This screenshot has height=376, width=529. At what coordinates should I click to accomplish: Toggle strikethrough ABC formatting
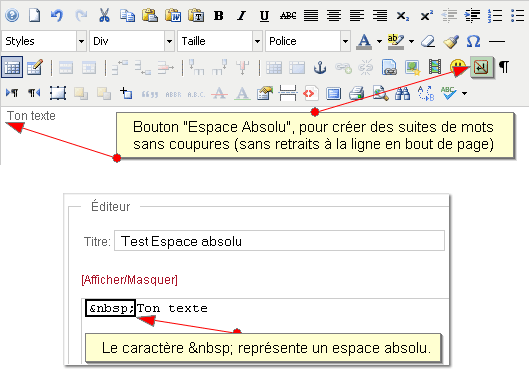288,16
